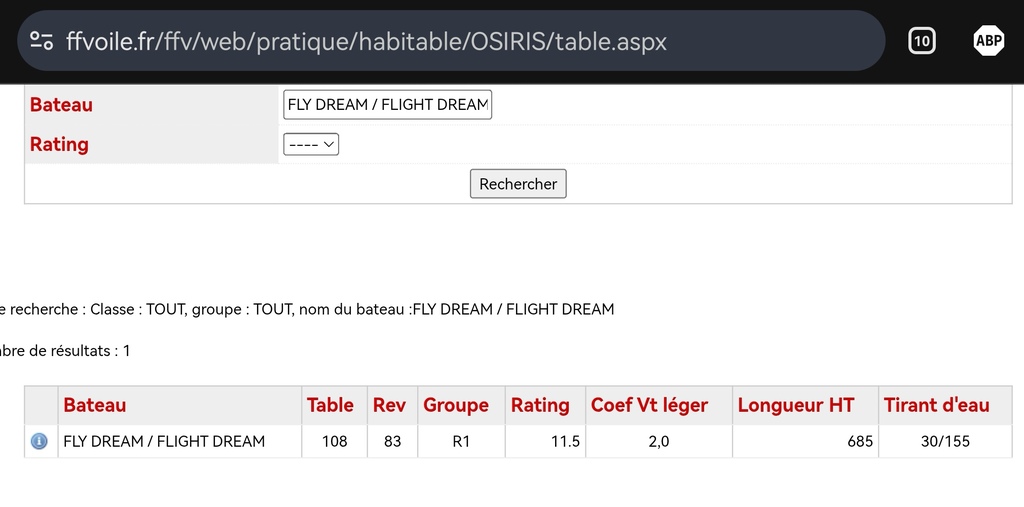This screenshot has height=507, width=1024.
Task: Tap the URL text in address bar
Action: [x=365, y=41]
